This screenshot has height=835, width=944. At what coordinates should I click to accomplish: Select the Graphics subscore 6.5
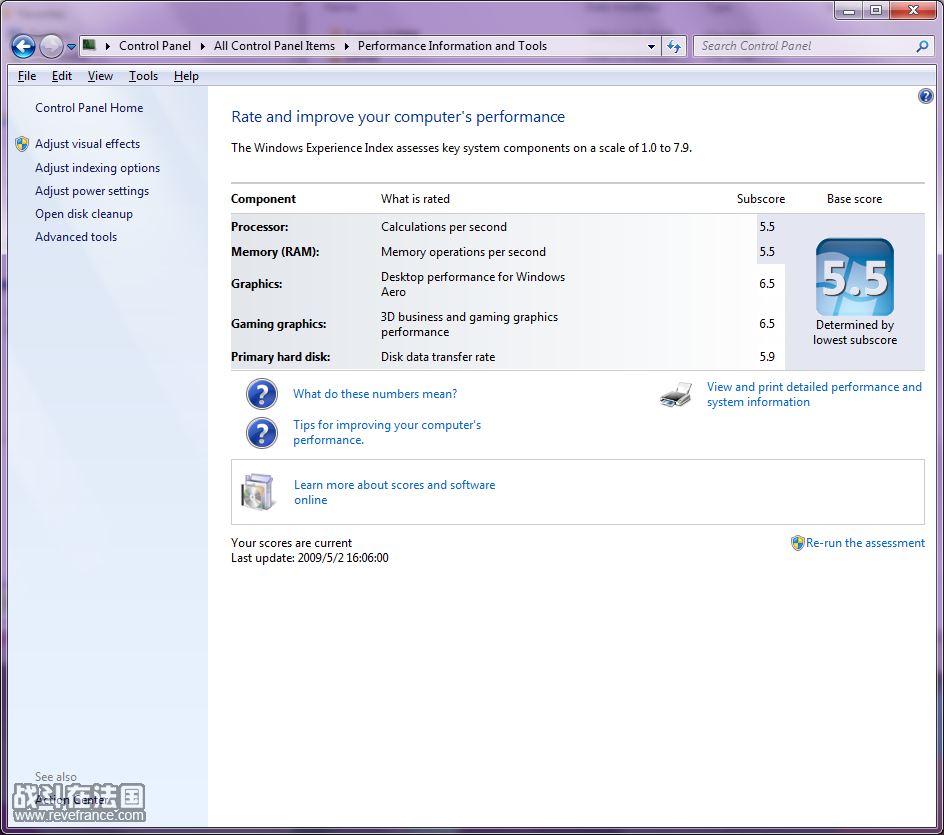point(766,284)
